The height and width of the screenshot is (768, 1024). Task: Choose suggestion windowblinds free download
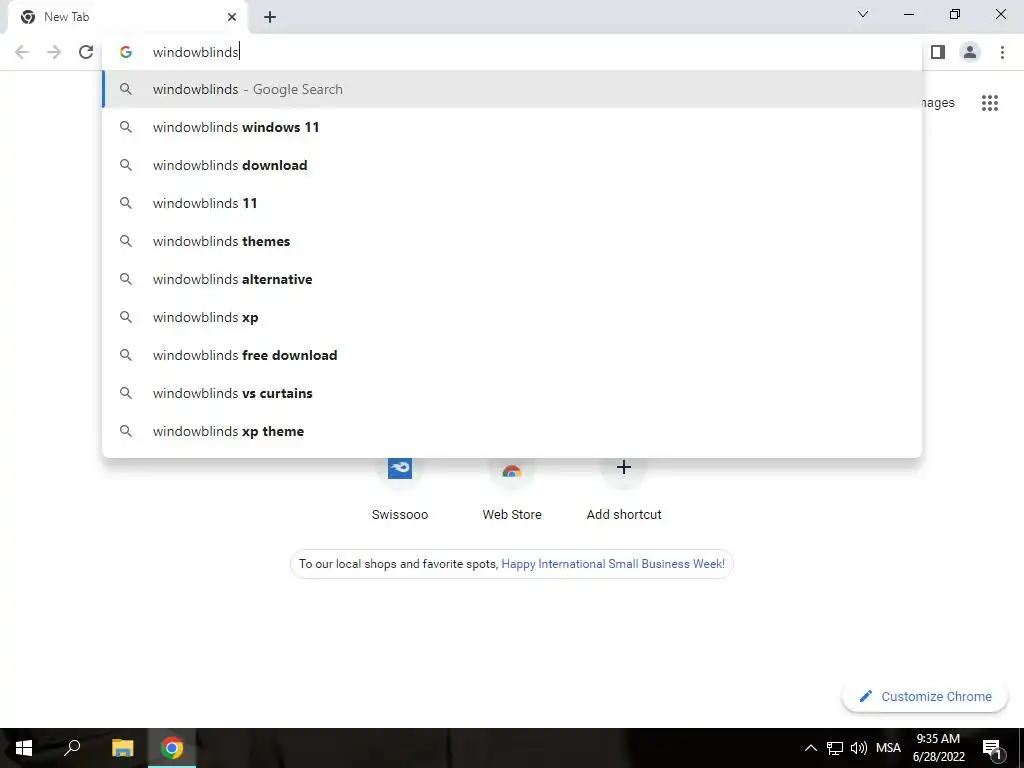click(512, 355)
